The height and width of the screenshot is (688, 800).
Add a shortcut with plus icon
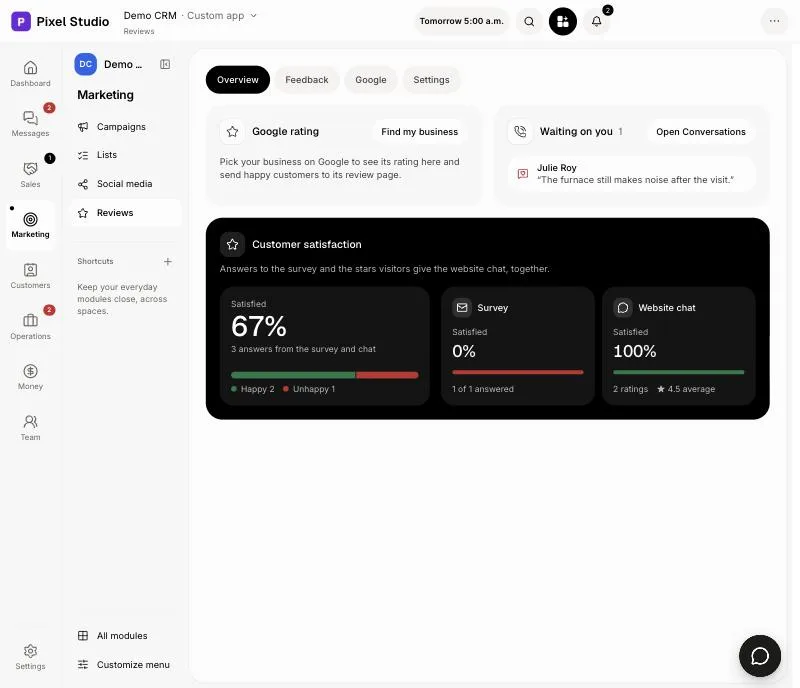167,261
